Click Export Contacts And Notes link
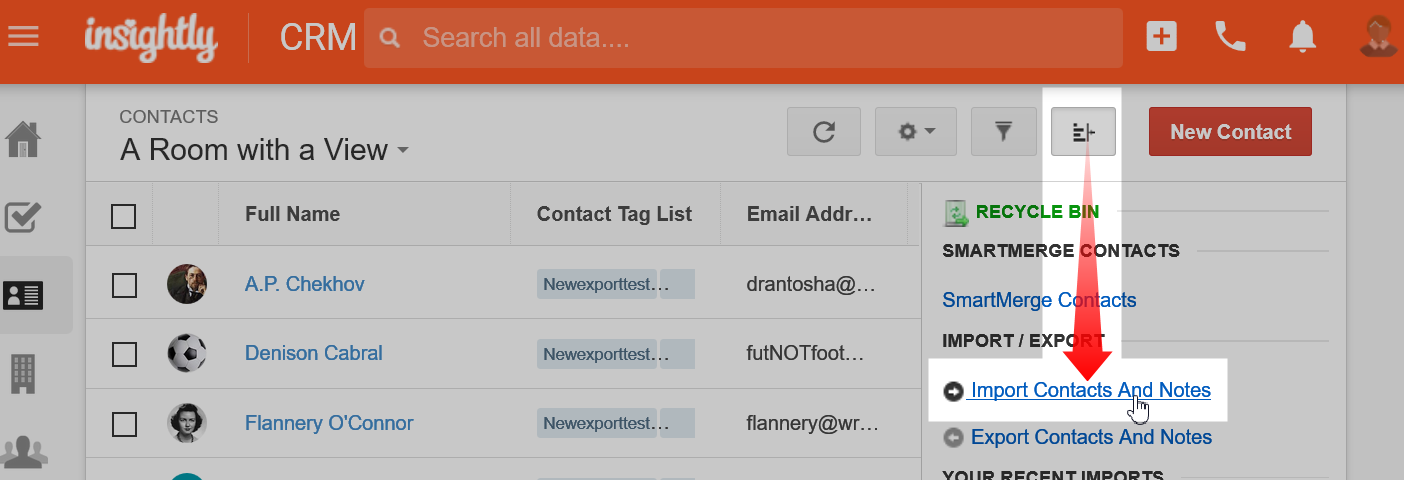 pos(1091,437)
